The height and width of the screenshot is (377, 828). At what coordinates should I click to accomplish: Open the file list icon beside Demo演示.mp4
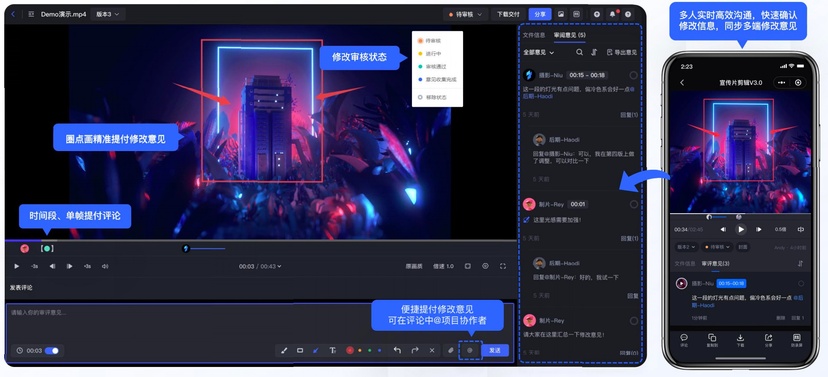point(31,14)
